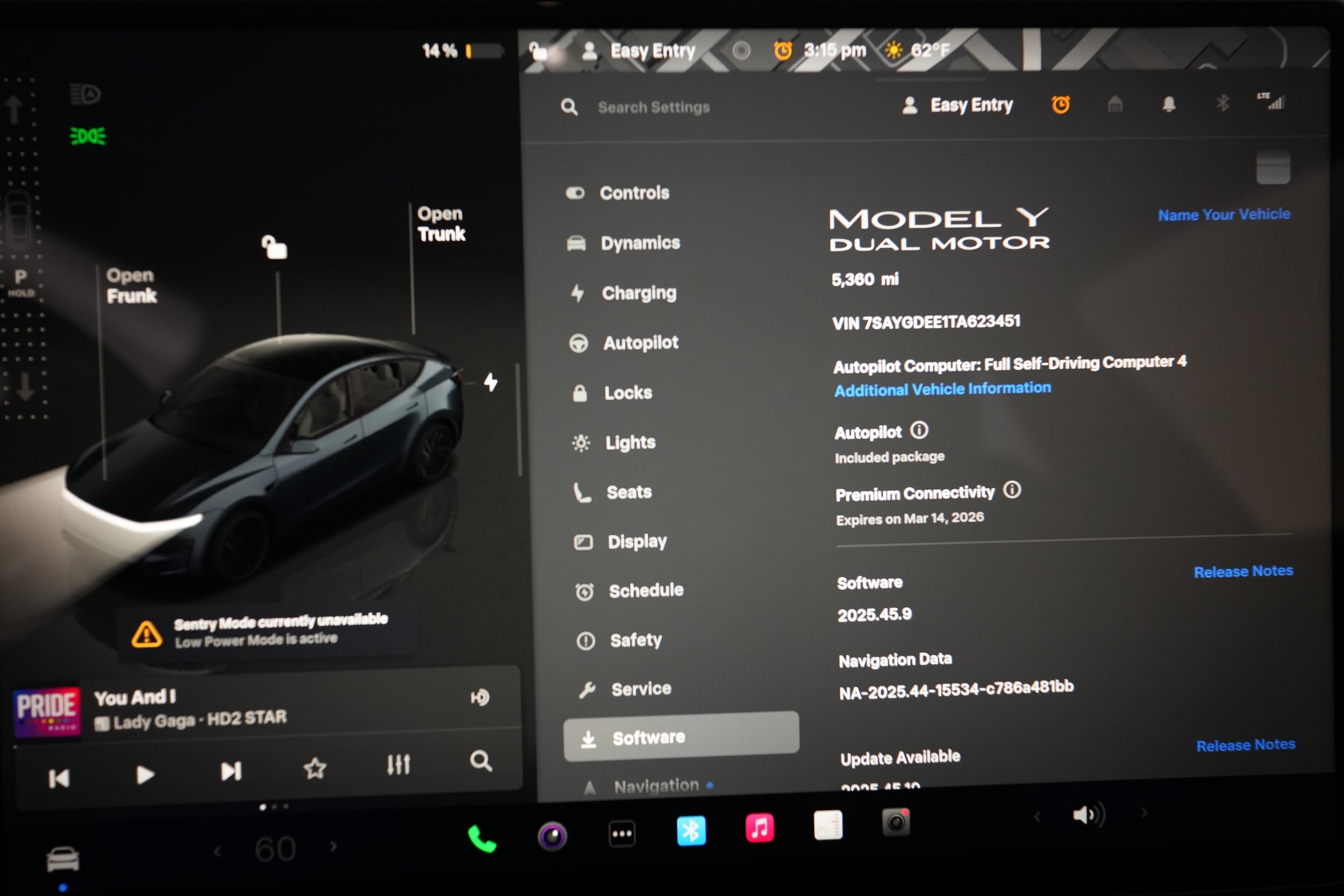This screenshot has height=896, width=1344.
Task: Open HomeLink garage icon in settings header
Action: (x=1114, y=105)
